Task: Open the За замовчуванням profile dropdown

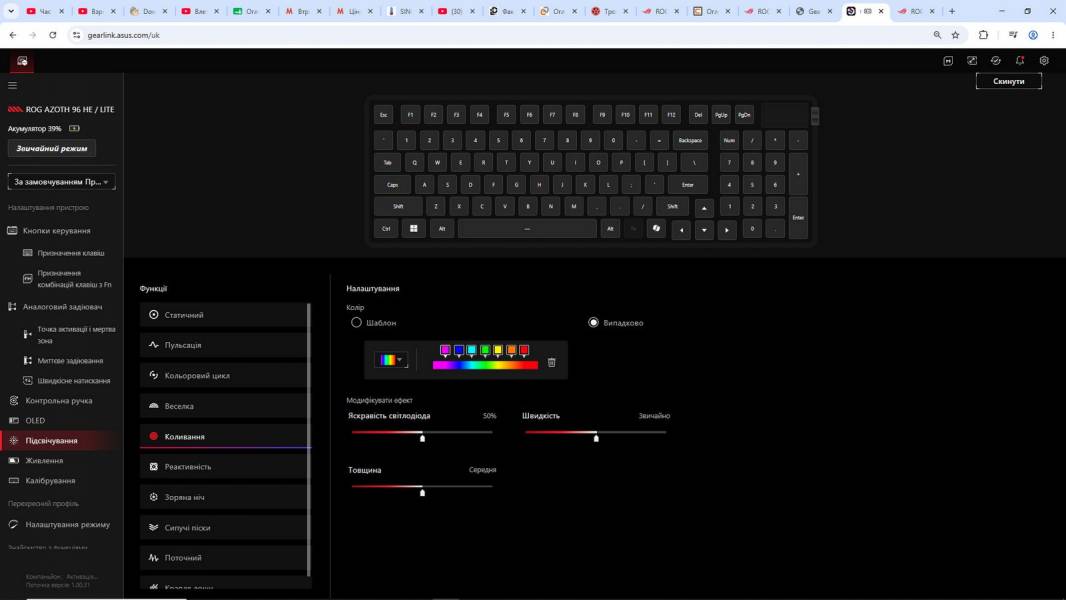Action: click(x=61, y=181)
